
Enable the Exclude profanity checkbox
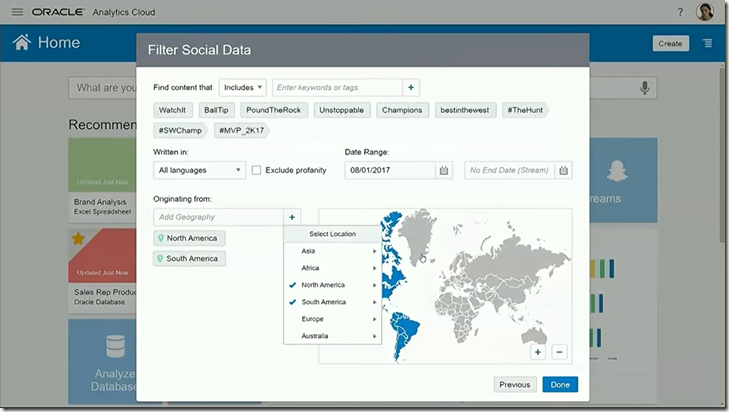(257, 170)
